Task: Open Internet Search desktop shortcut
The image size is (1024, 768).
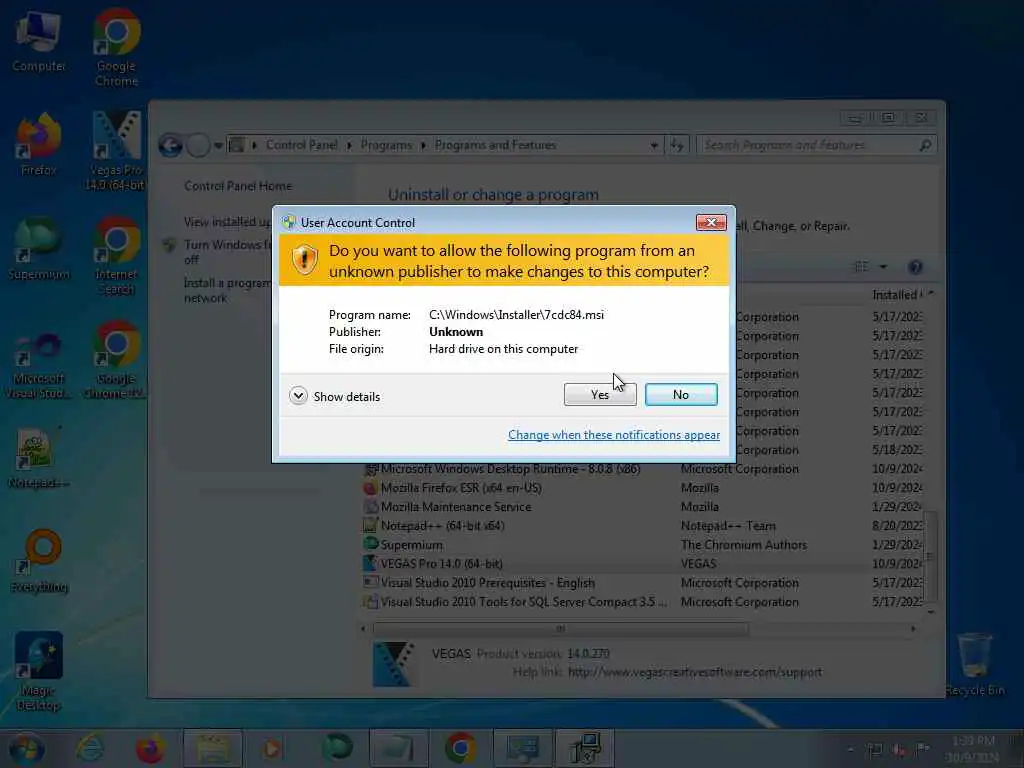Action: pos(116,256)
